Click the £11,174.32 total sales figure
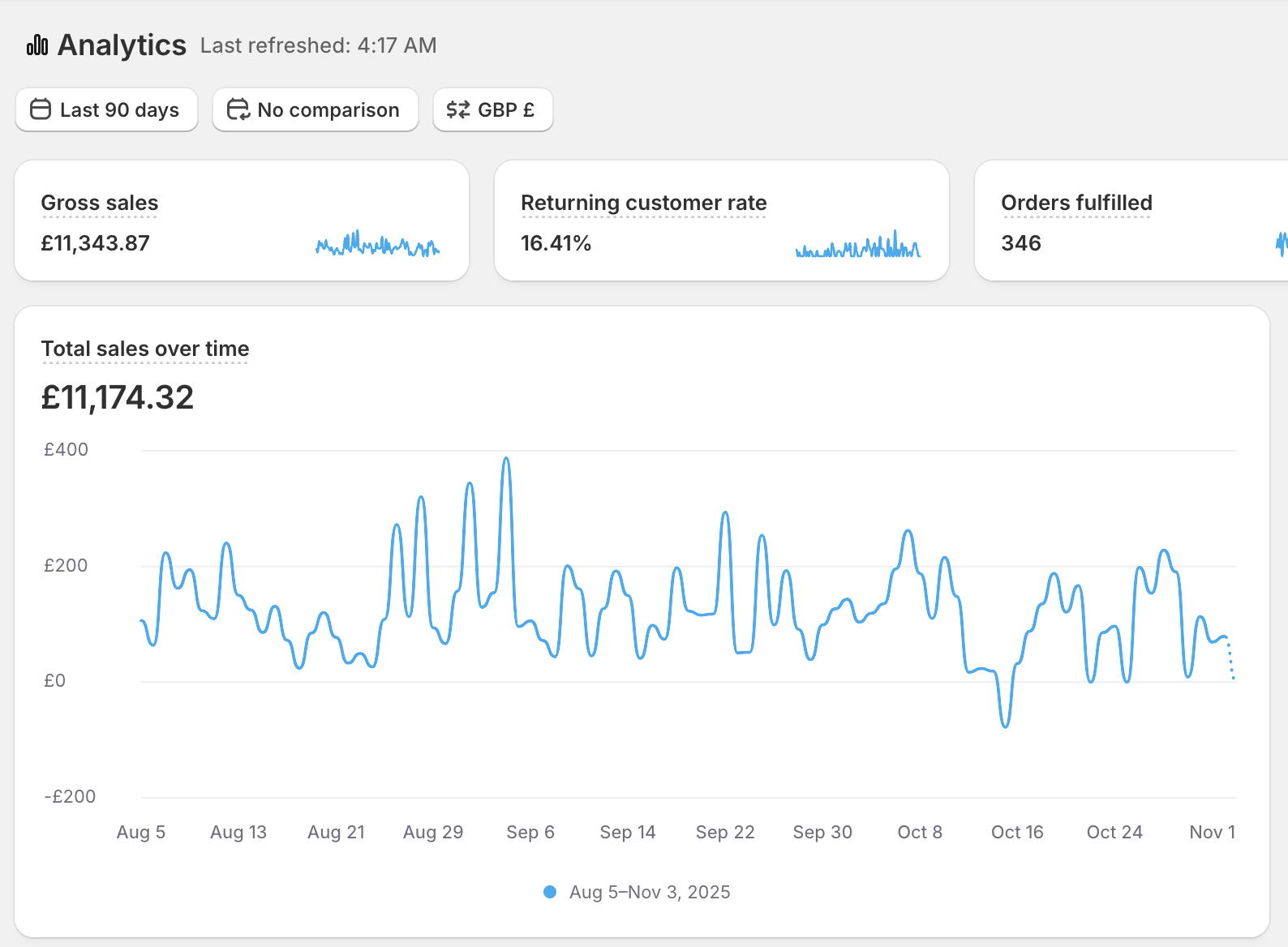Image resolution: width=1288 pixels, height=947 pixels. pos(118,397)
